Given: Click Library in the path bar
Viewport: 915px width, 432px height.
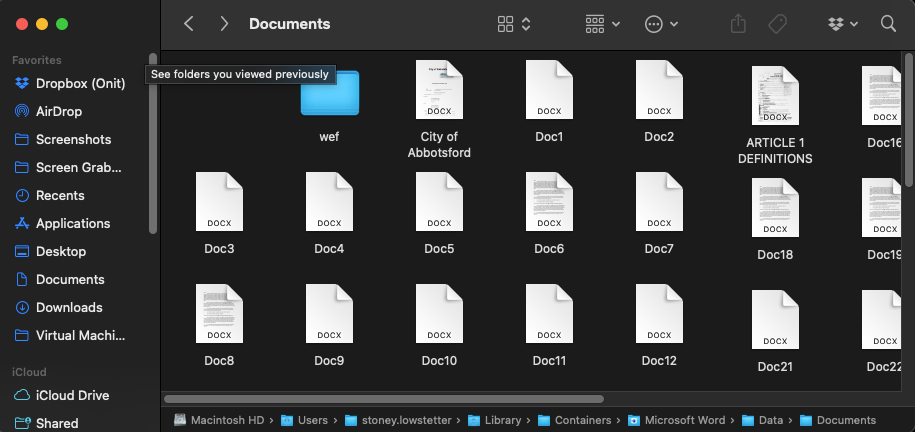Looking at the screenshot, I should coord(494,420).
